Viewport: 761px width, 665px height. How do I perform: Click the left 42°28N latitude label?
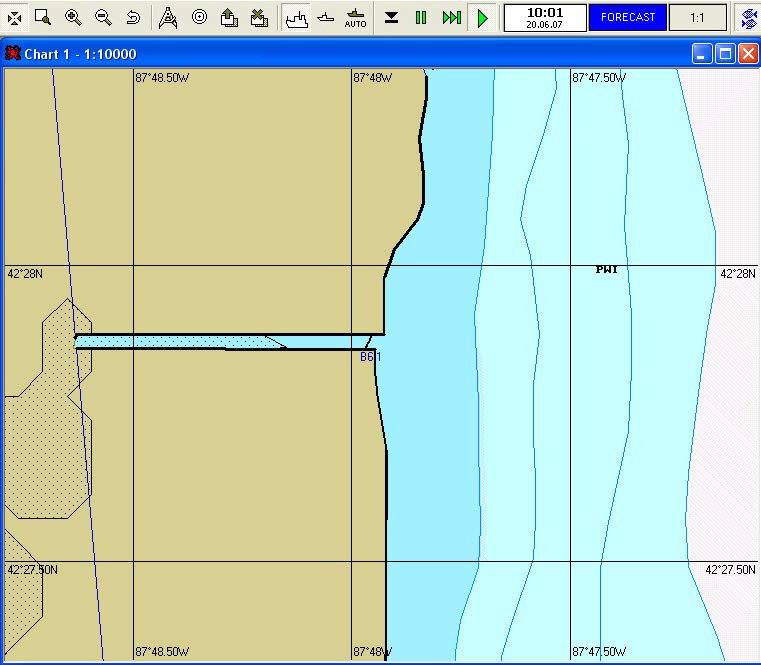coord(25,274)
